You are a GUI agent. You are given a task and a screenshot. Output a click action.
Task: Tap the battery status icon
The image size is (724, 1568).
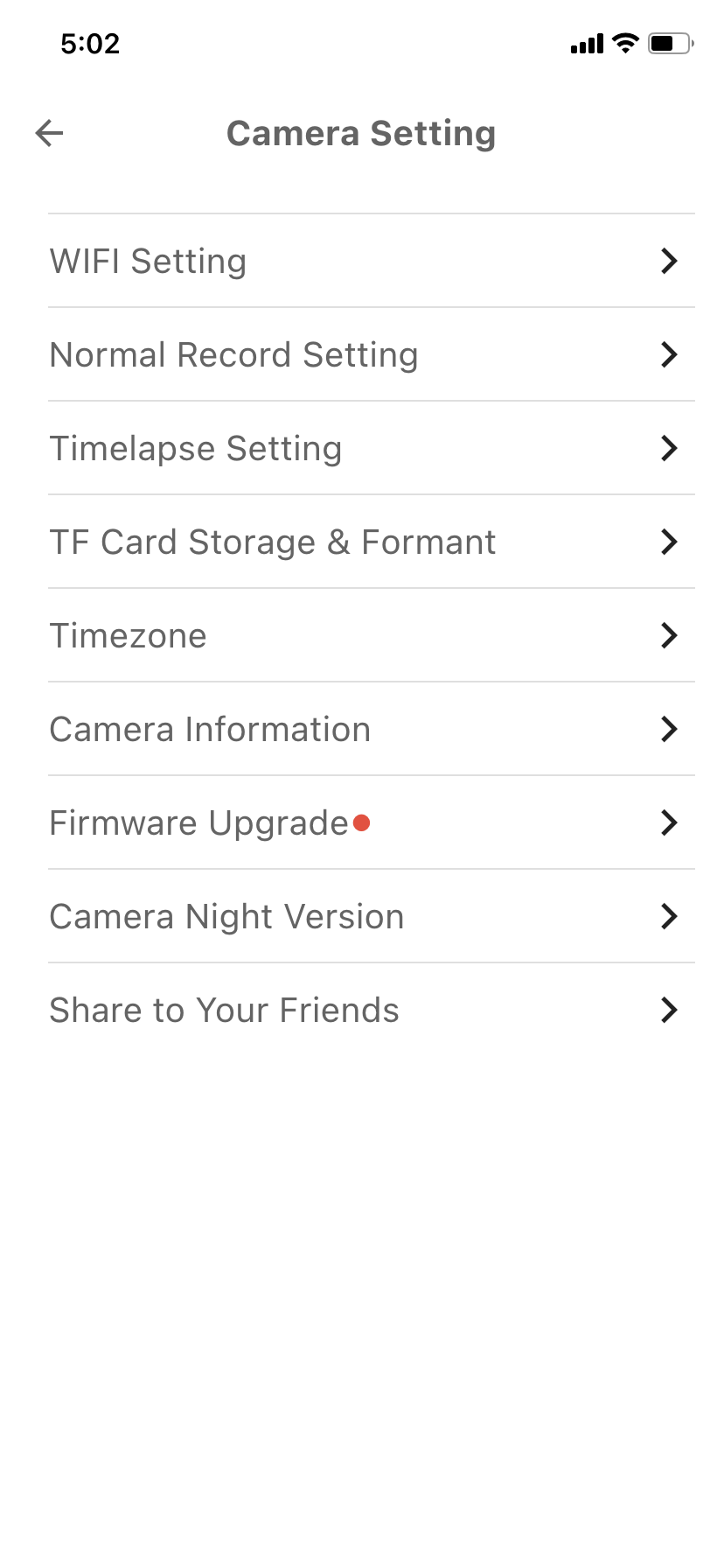pyautogui.click(x=670, y=43)
